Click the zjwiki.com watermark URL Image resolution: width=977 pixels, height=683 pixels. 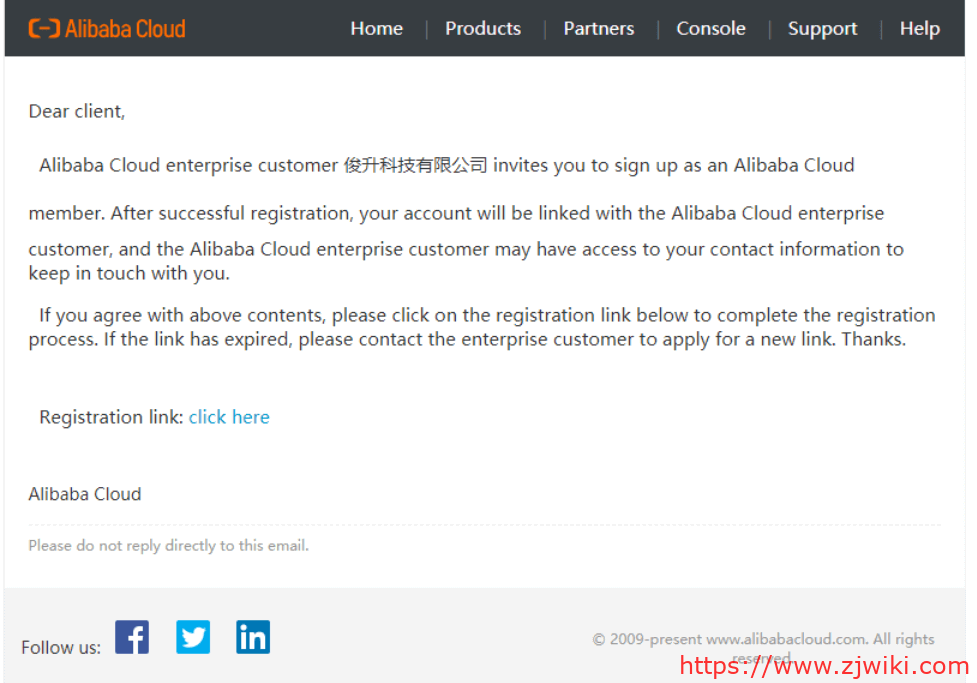[x=824, y=666]
